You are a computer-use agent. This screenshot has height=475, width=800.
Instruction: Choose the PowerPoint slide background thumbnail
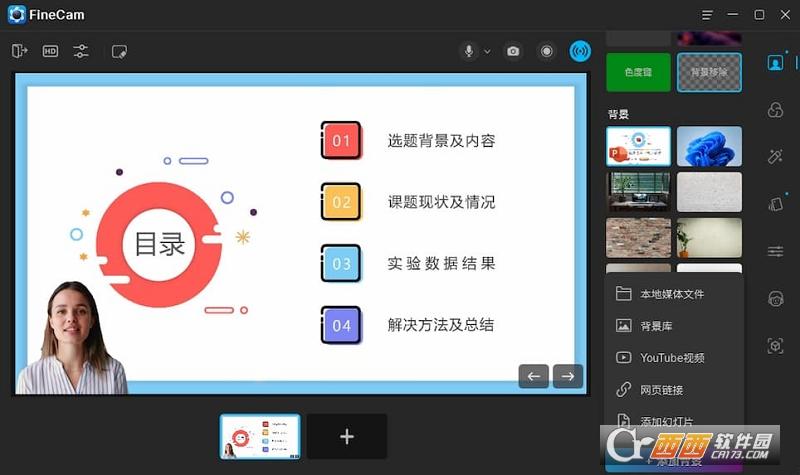(x=638, y=146)
